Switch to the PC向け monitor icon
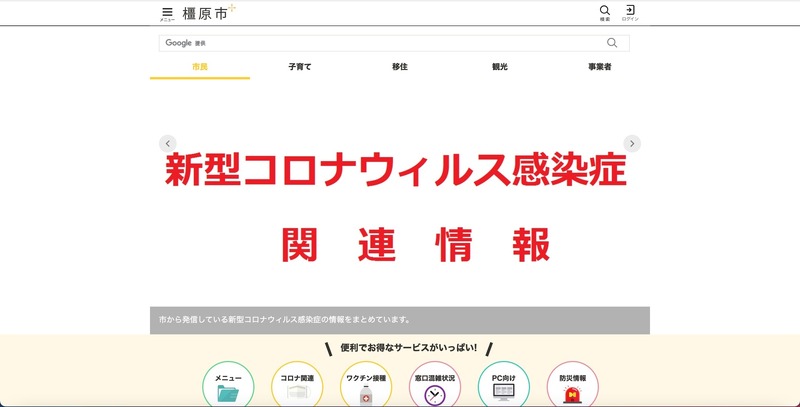 504,388
